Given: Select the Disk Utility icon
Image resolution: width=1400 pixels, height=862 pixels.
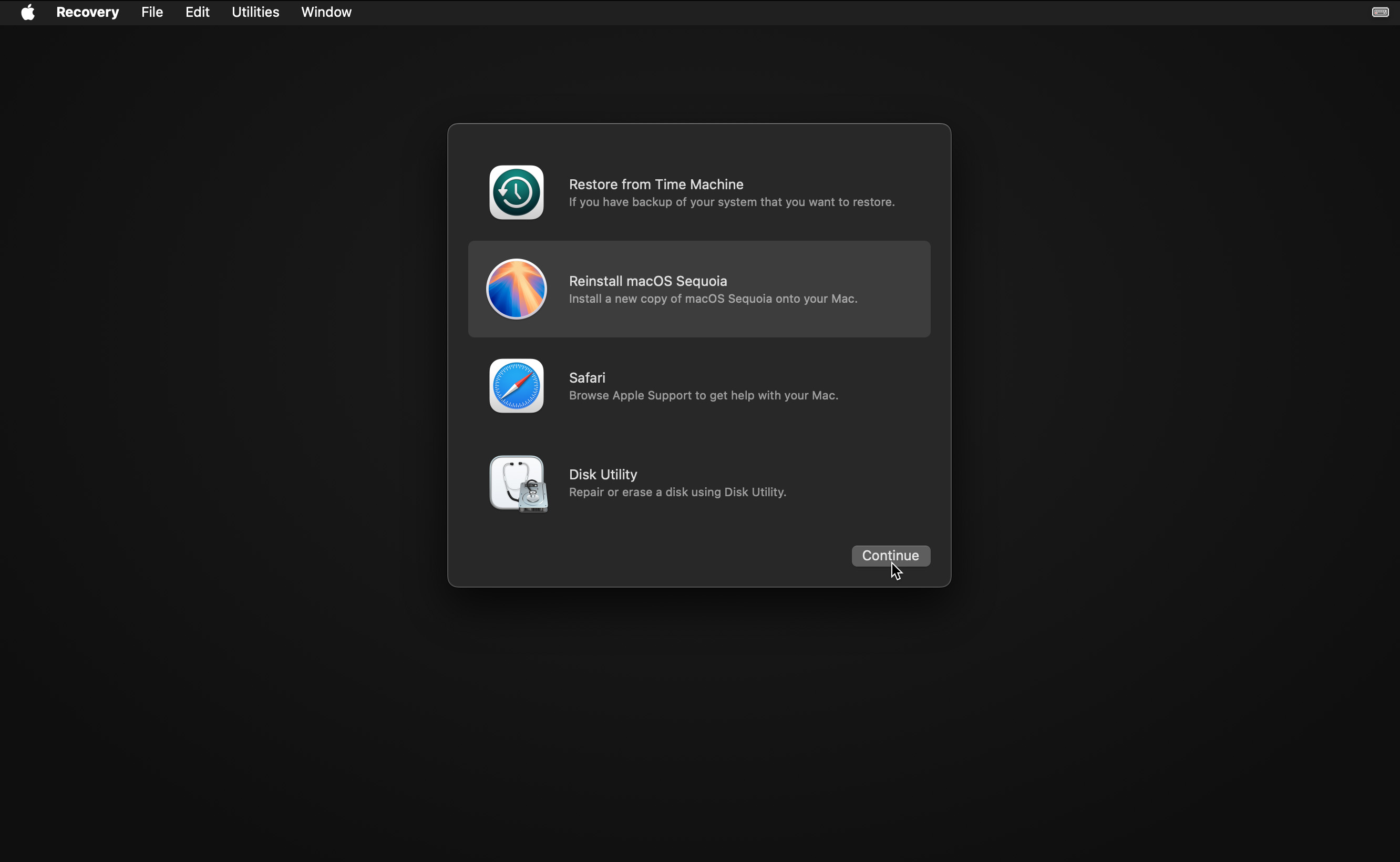Looking at the screenshot, I should click(x=517, y=482).
